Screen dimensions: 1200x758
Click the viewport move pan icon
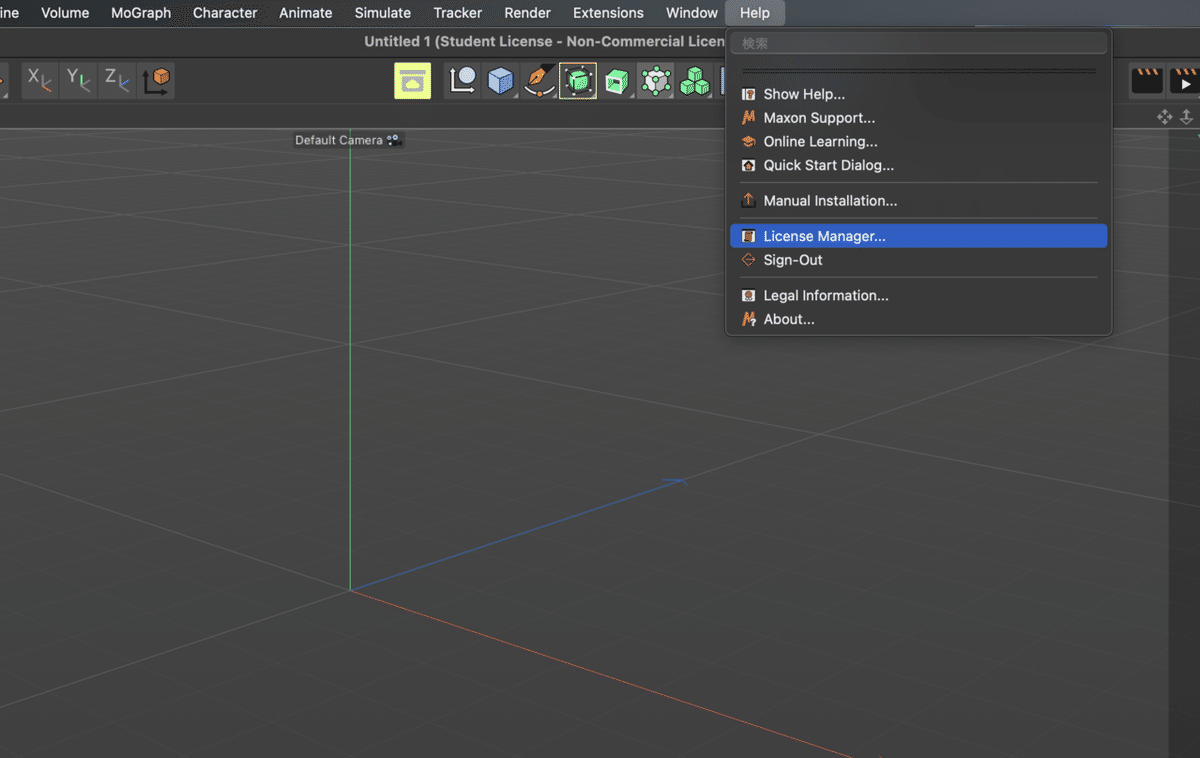tap(1164, 117)
